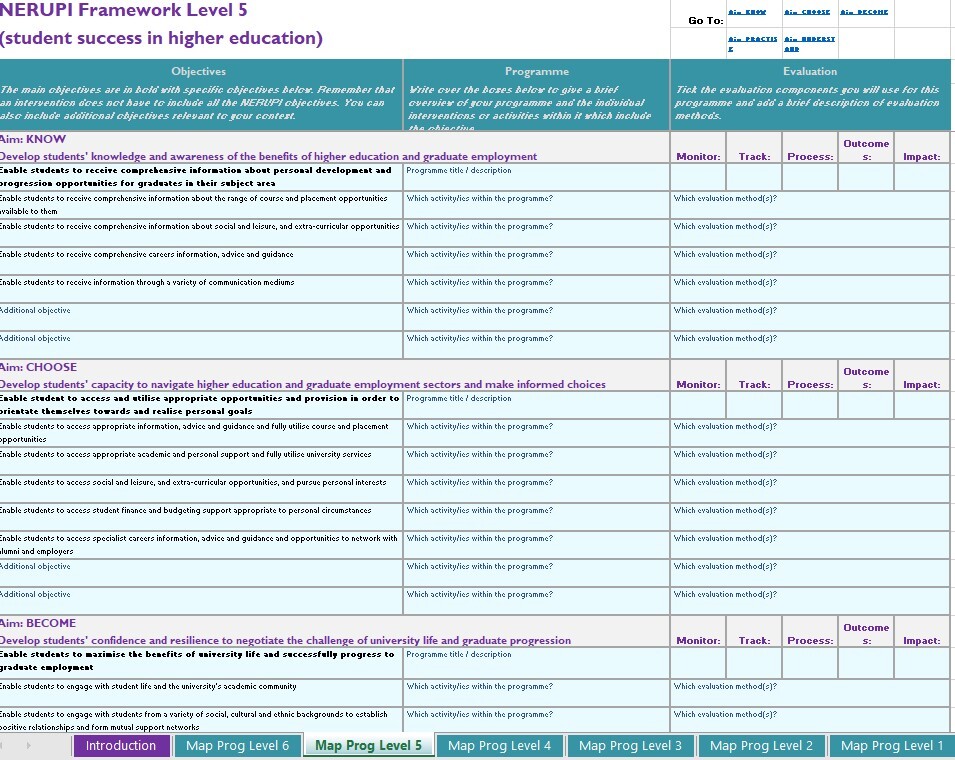Follow the Aim KNOW link
Viewport: 955px width, 760px height.
click(747, 12)
